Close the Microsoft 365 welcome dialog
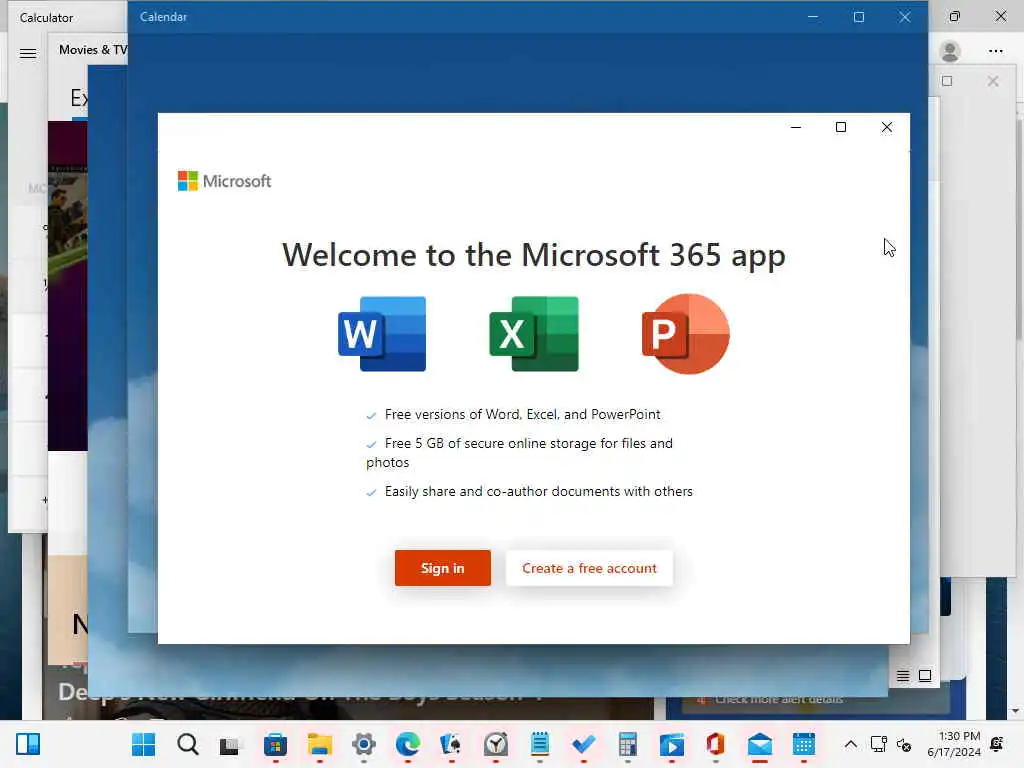The height and width of the screenshot is (768, 1024). [x=886, y=127]
